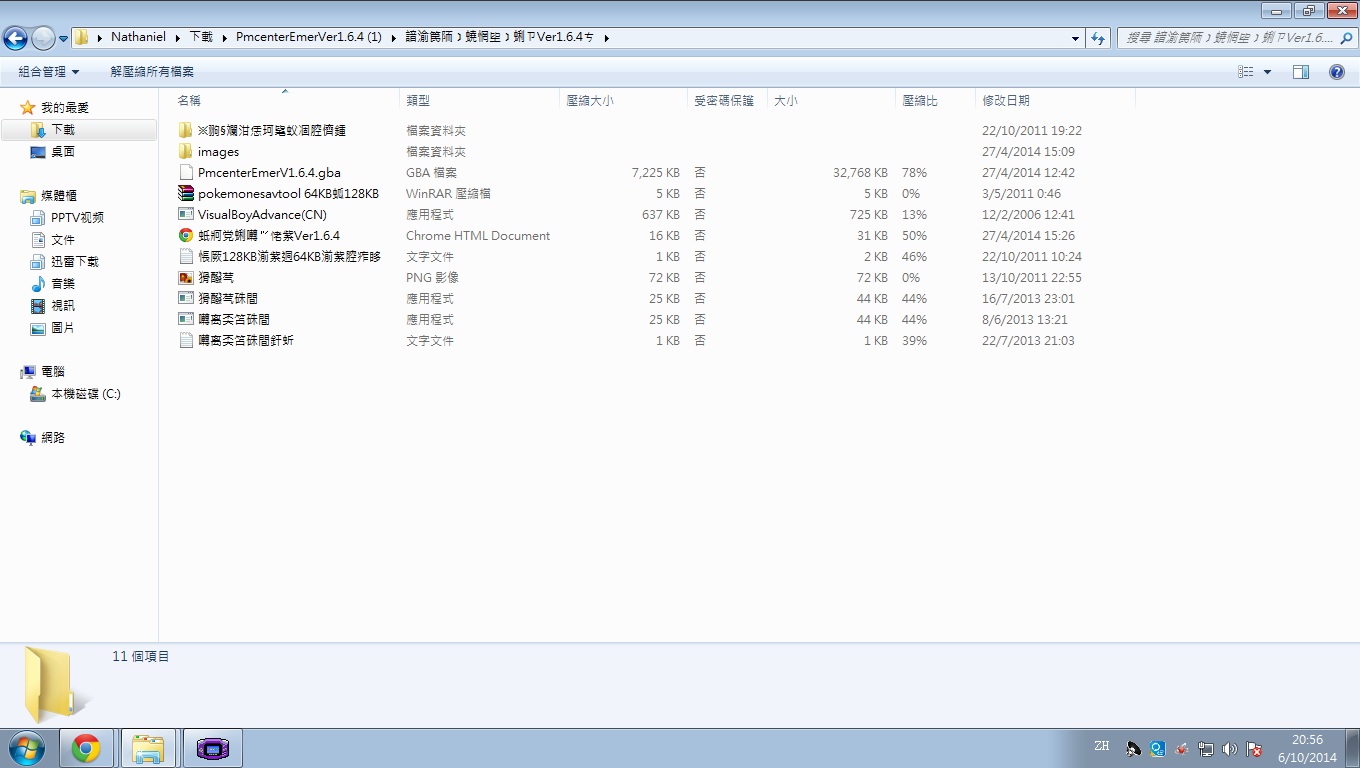
Task: Open the breadcrumb arrow after 下載
Action: (x=225, y=37)
